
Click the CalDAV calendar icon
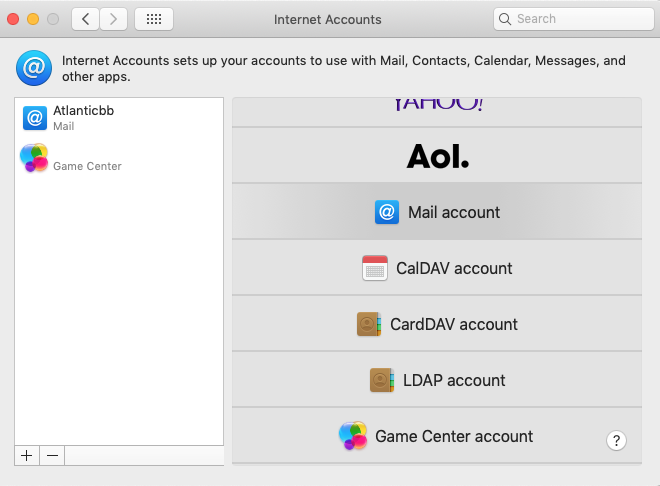[x=375, y=268]
